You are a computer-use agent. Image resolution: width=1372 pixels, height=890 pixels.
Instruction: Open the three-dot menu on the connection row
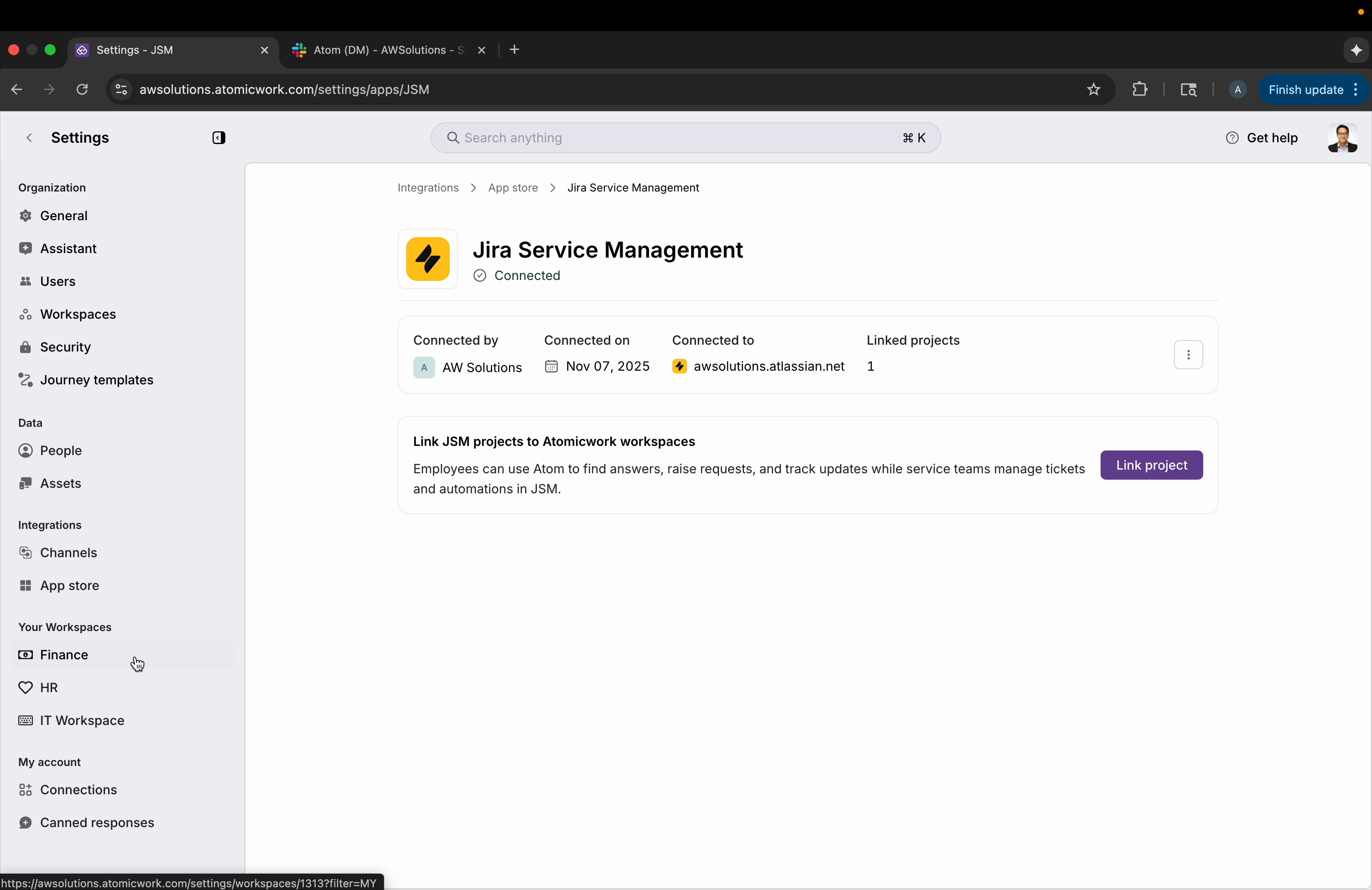[1189, 355]
